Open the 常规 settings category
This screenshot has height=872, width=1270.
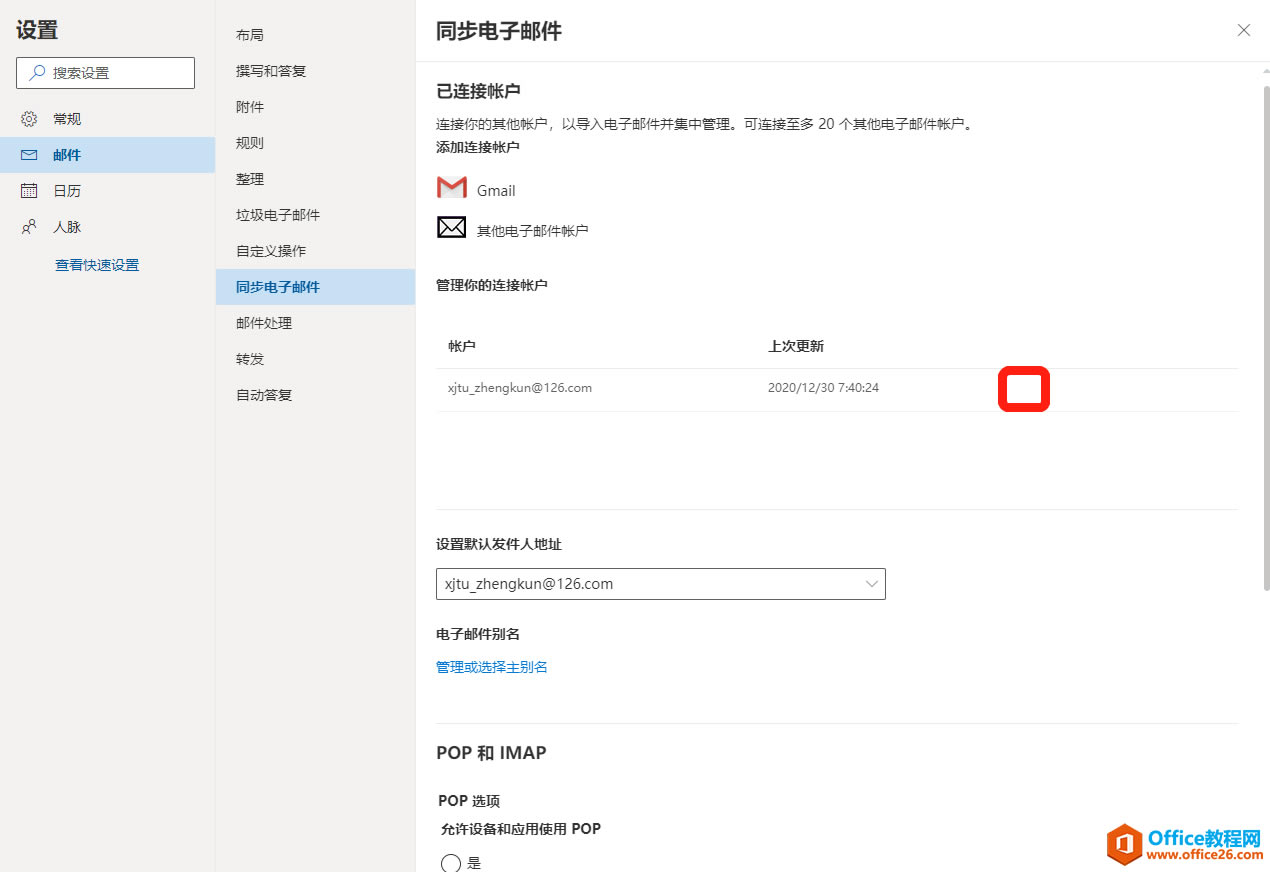pyautogui.click(x=107, y=119)
